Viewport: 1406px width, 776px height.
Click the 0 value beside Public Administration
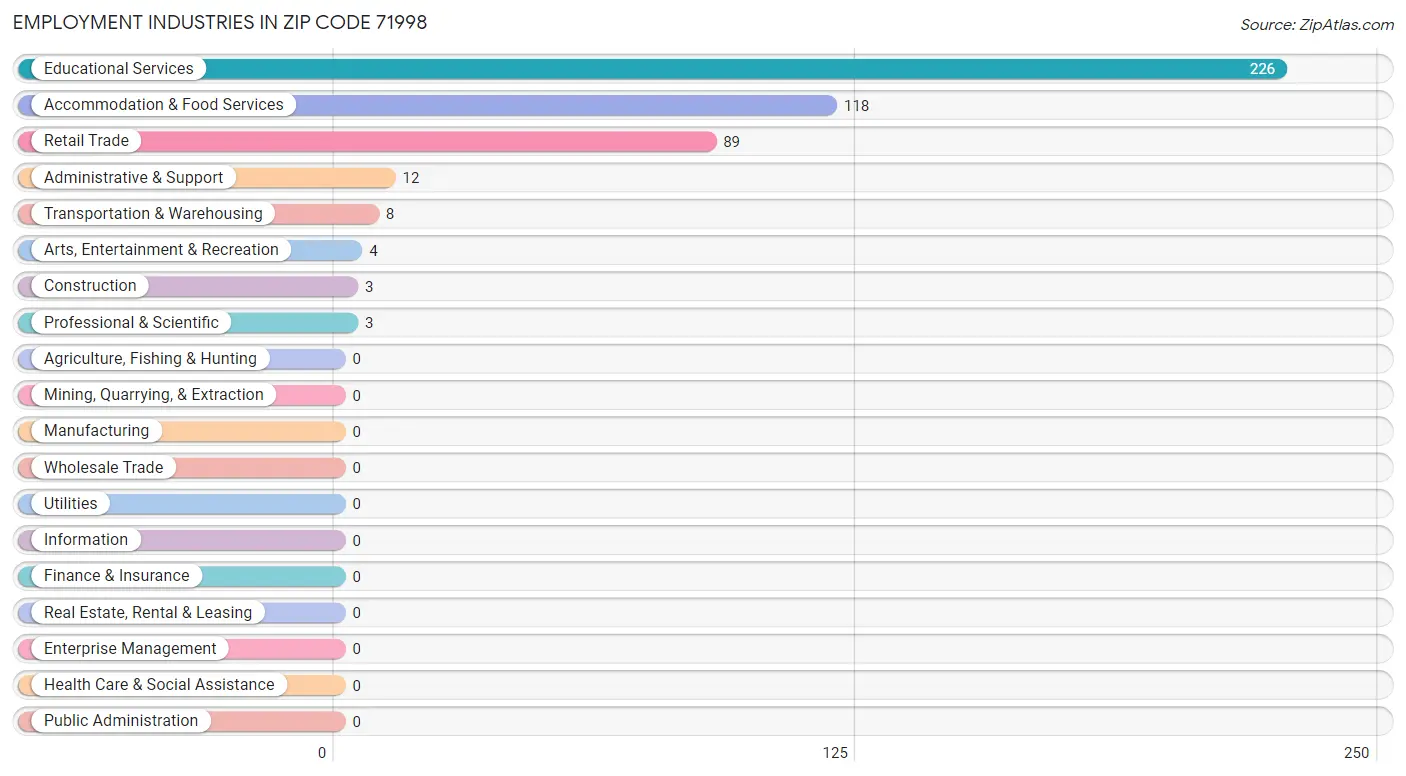coord(356,722)
